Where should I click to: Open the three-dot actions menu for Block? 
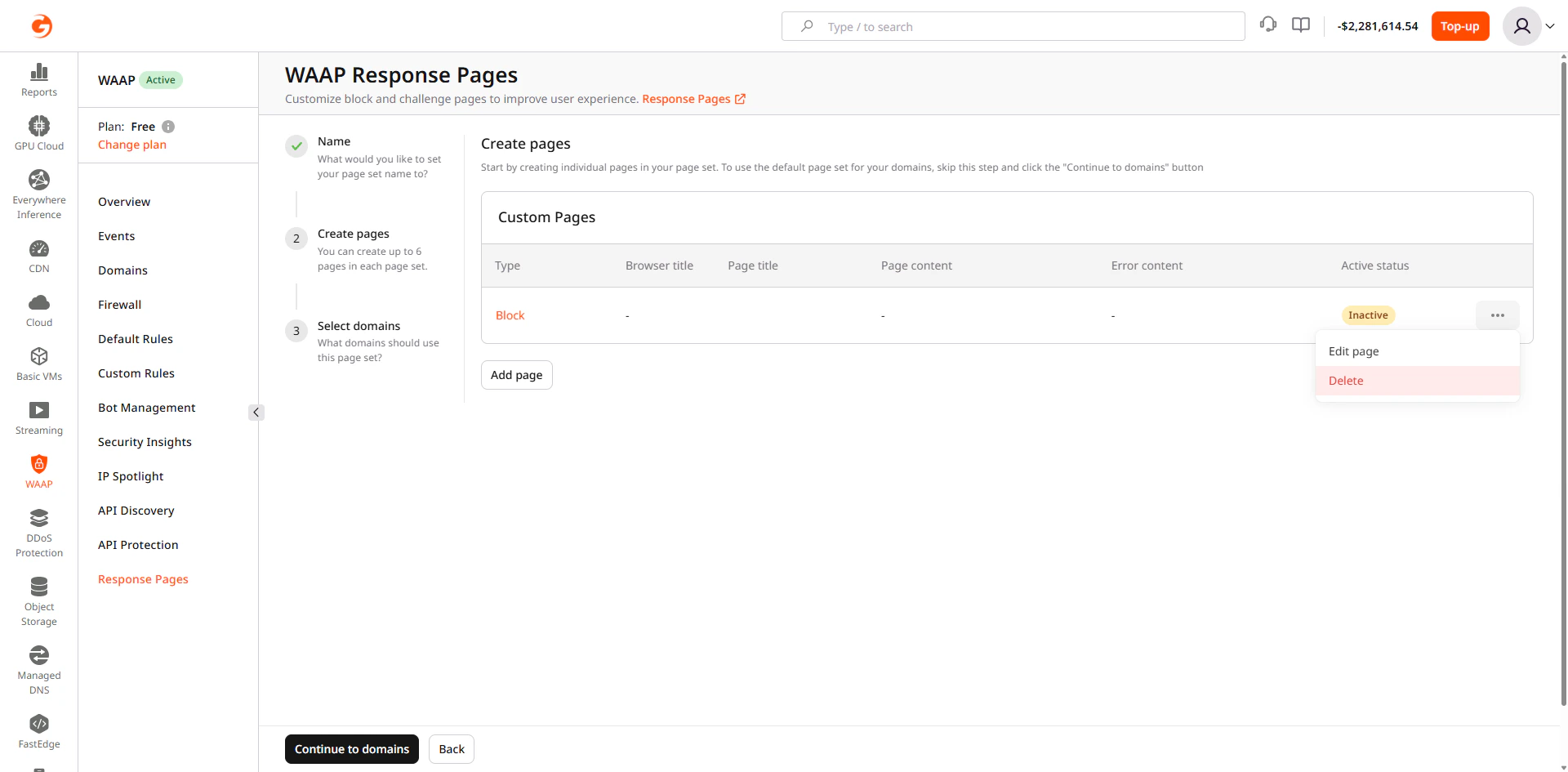point(1498,315)
